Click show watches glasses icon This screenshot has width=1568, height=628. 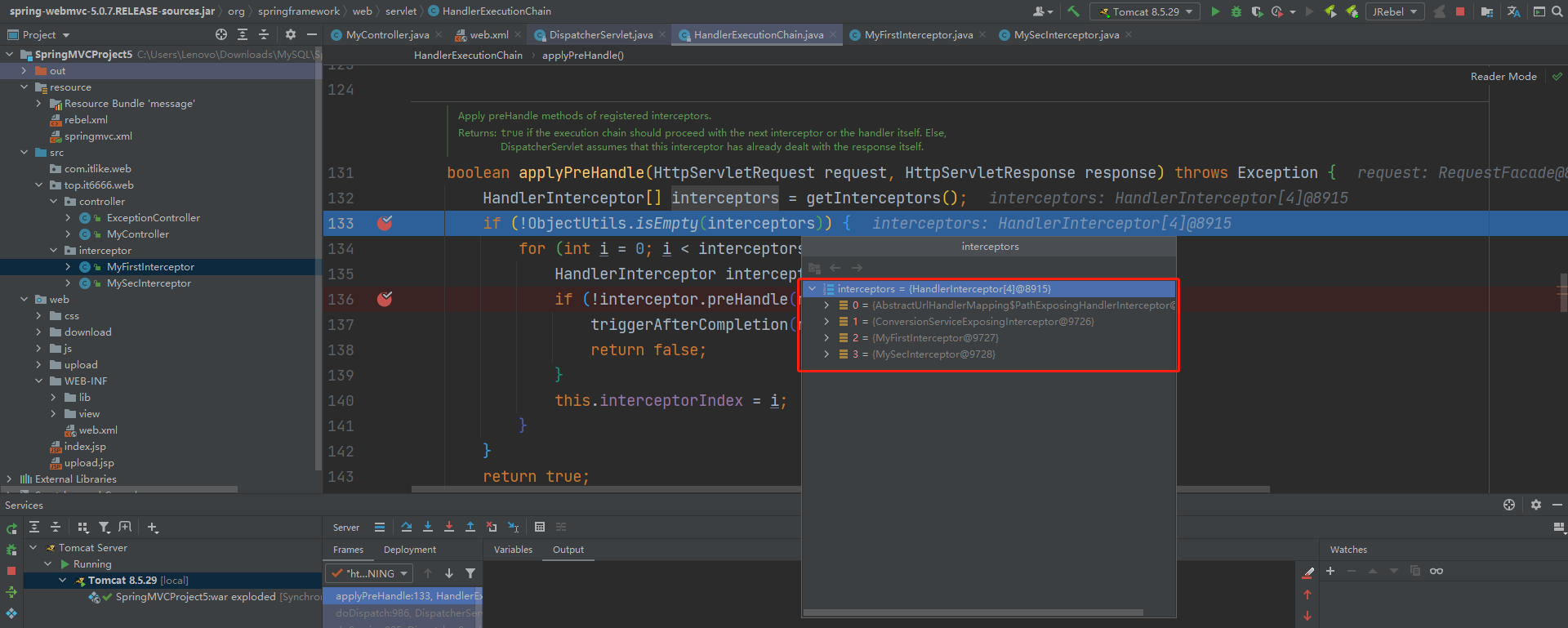click(1437, 571)
